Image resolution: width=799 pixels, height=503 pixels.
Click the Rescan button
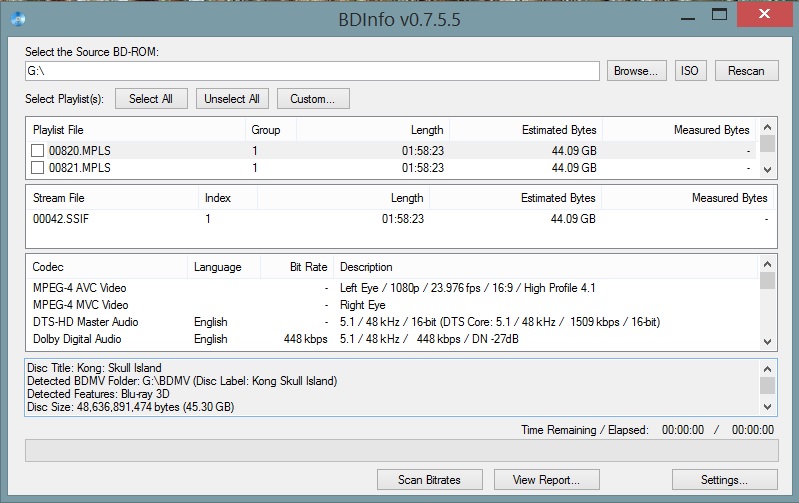[746, 71]
